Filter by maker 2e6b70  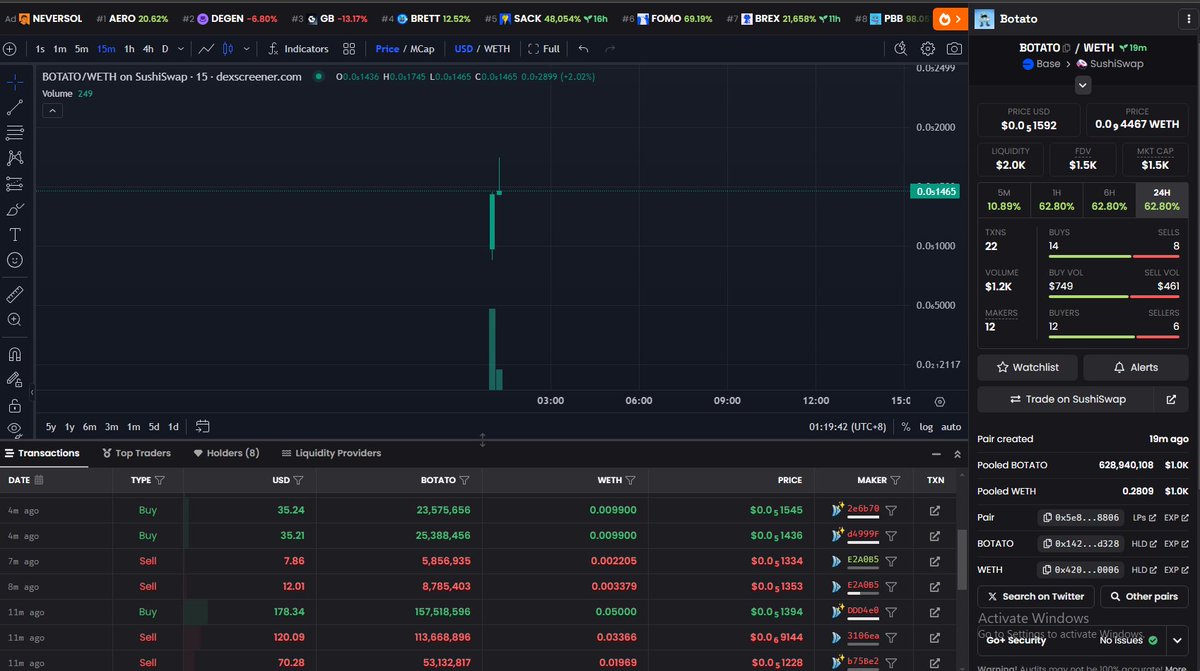point(891,509)
